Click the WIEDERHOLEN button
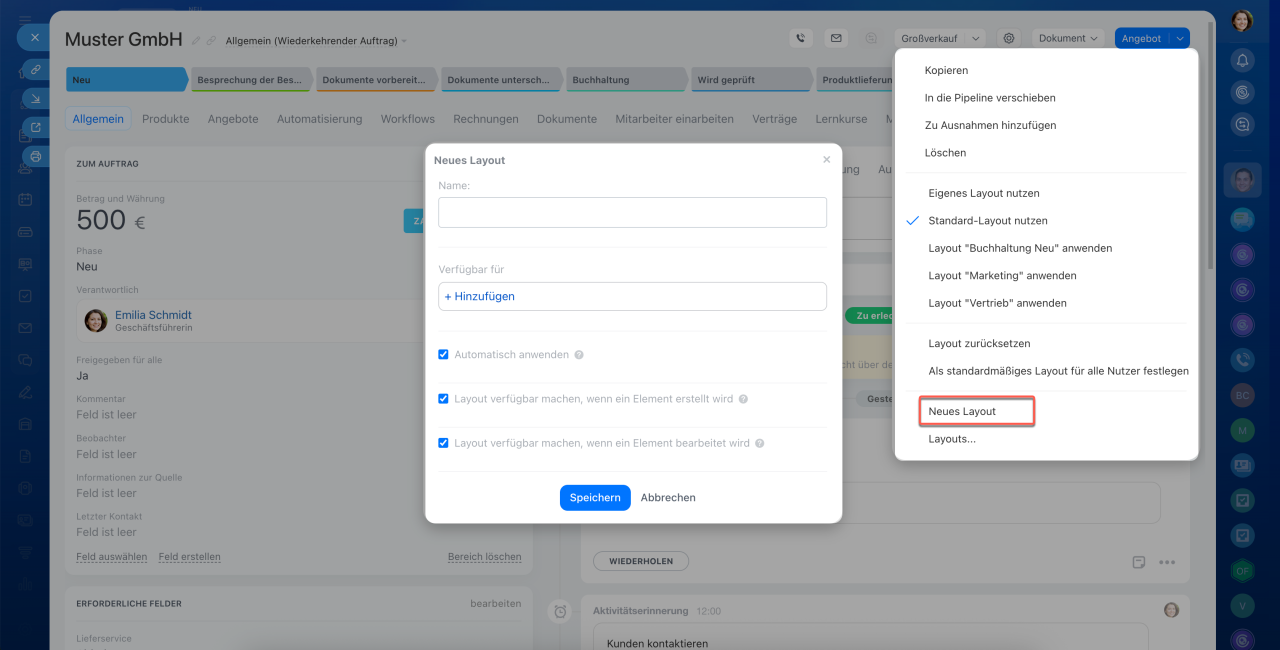 (x=640, y=562)
